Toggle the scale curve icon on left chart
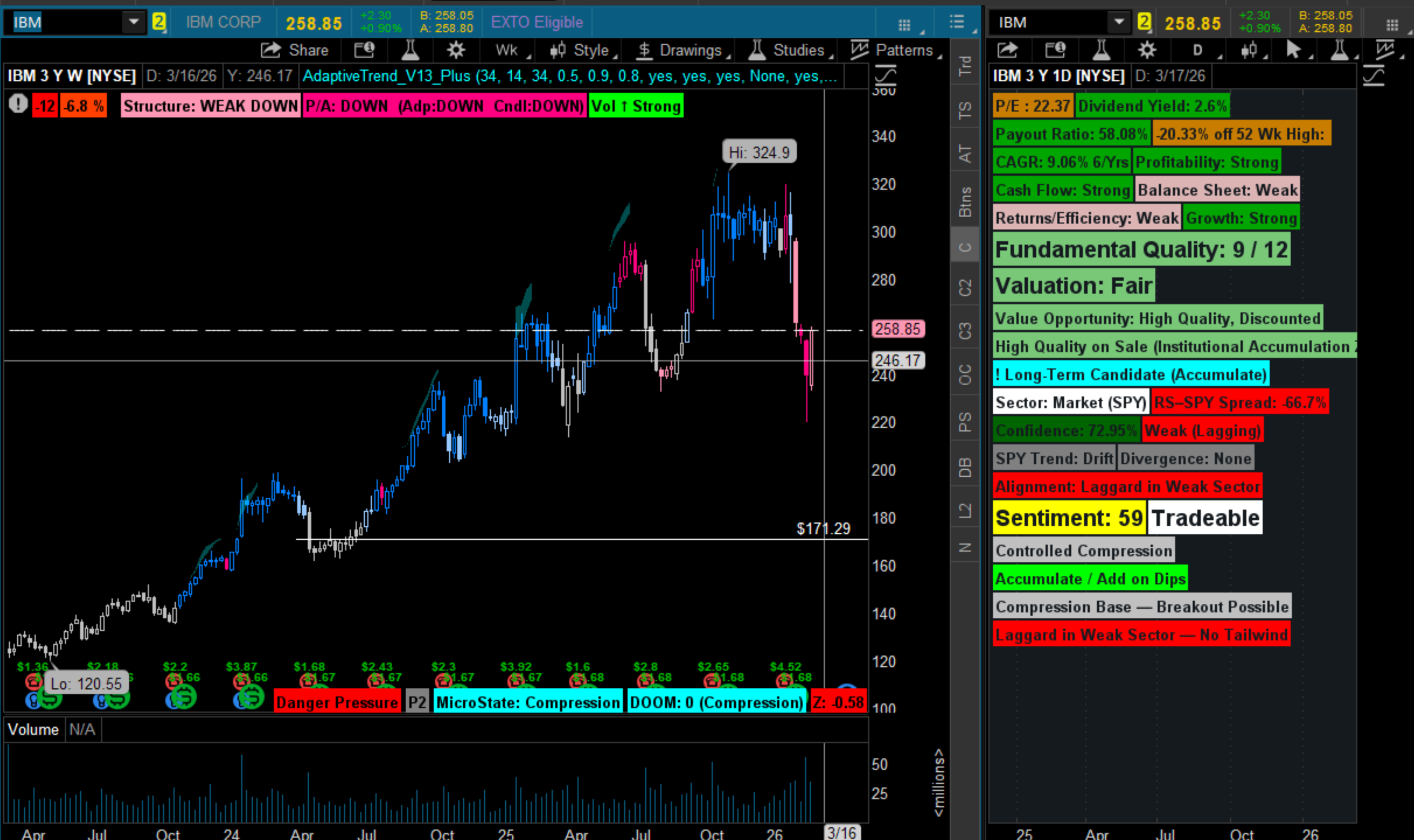1414x840 pixels. [885, 76]
